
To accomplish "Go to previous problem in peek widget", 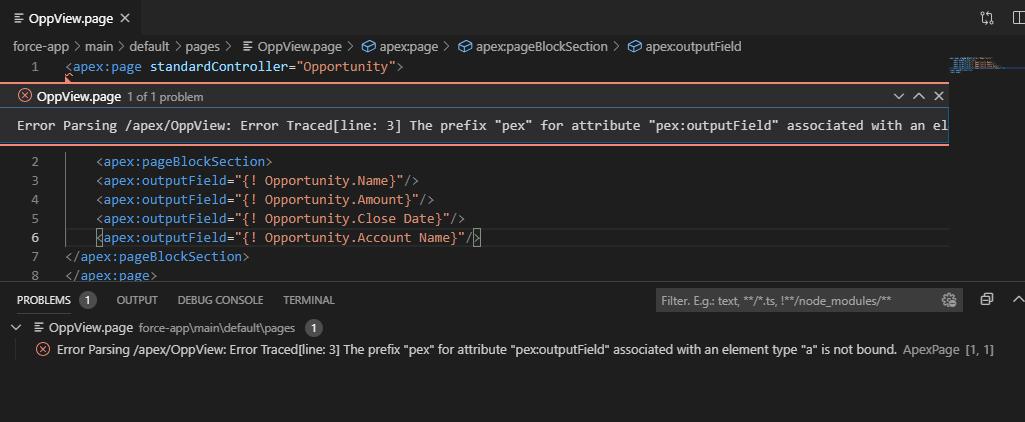I will [919, 96].
